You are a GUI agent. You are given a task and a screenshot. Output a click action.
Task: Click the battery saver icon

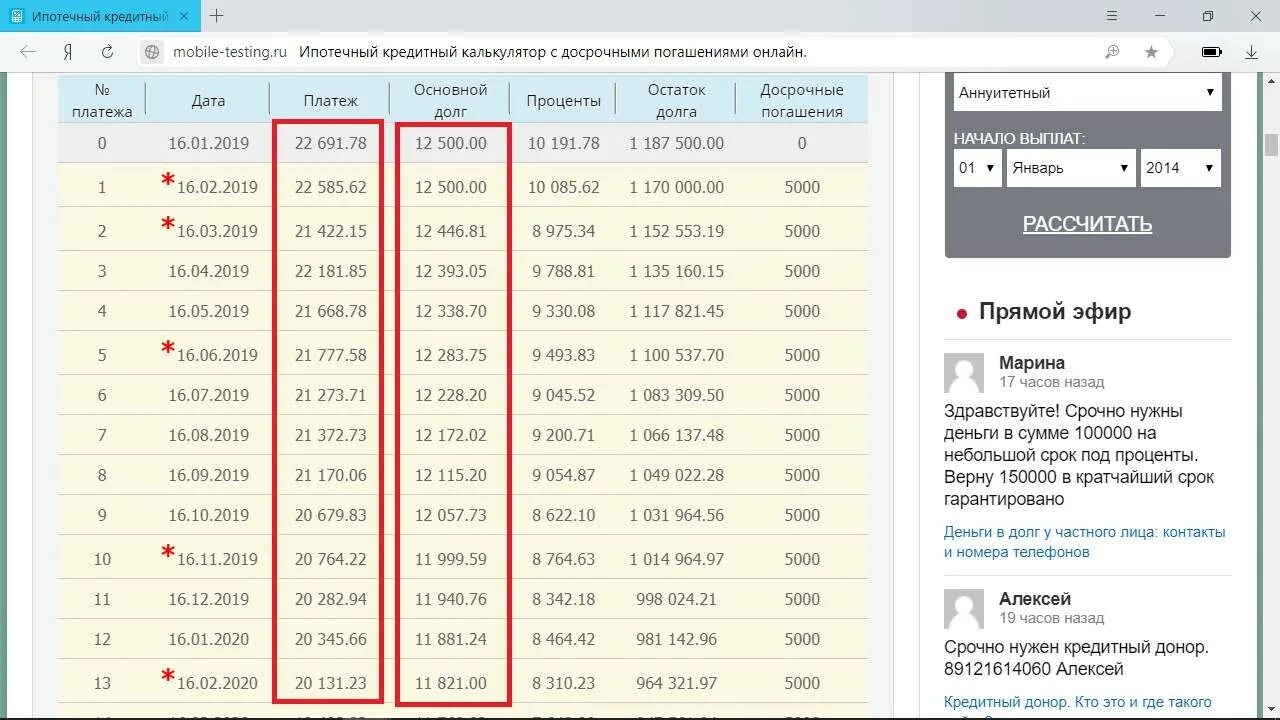tap(1211, 52)
